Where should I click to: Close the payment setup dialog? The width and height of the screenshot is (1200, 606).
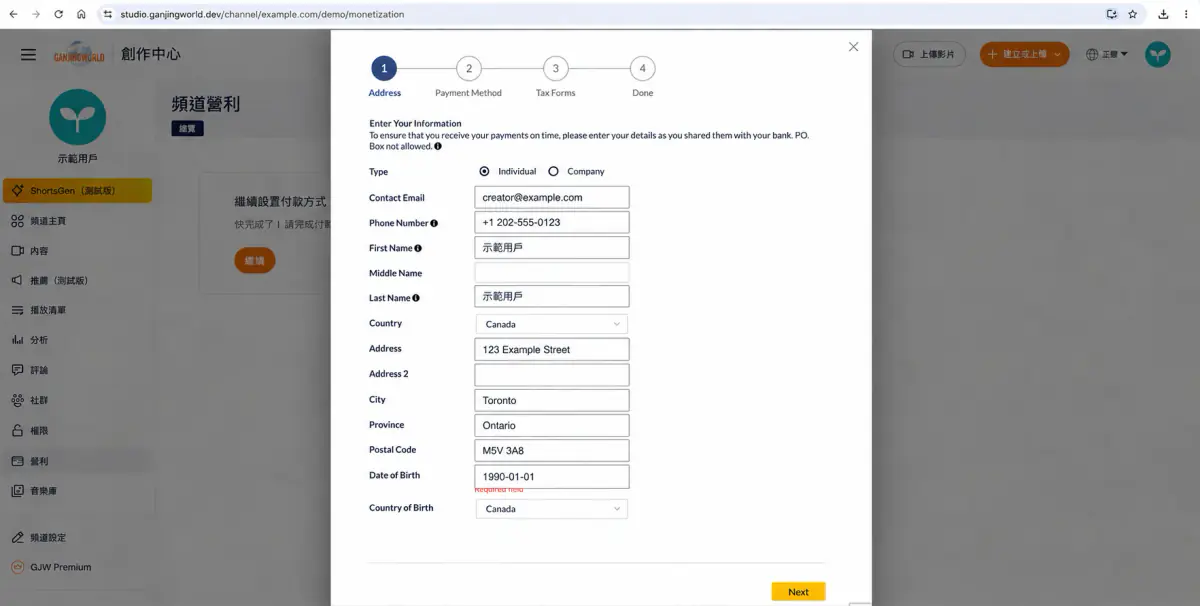point(853,47)
